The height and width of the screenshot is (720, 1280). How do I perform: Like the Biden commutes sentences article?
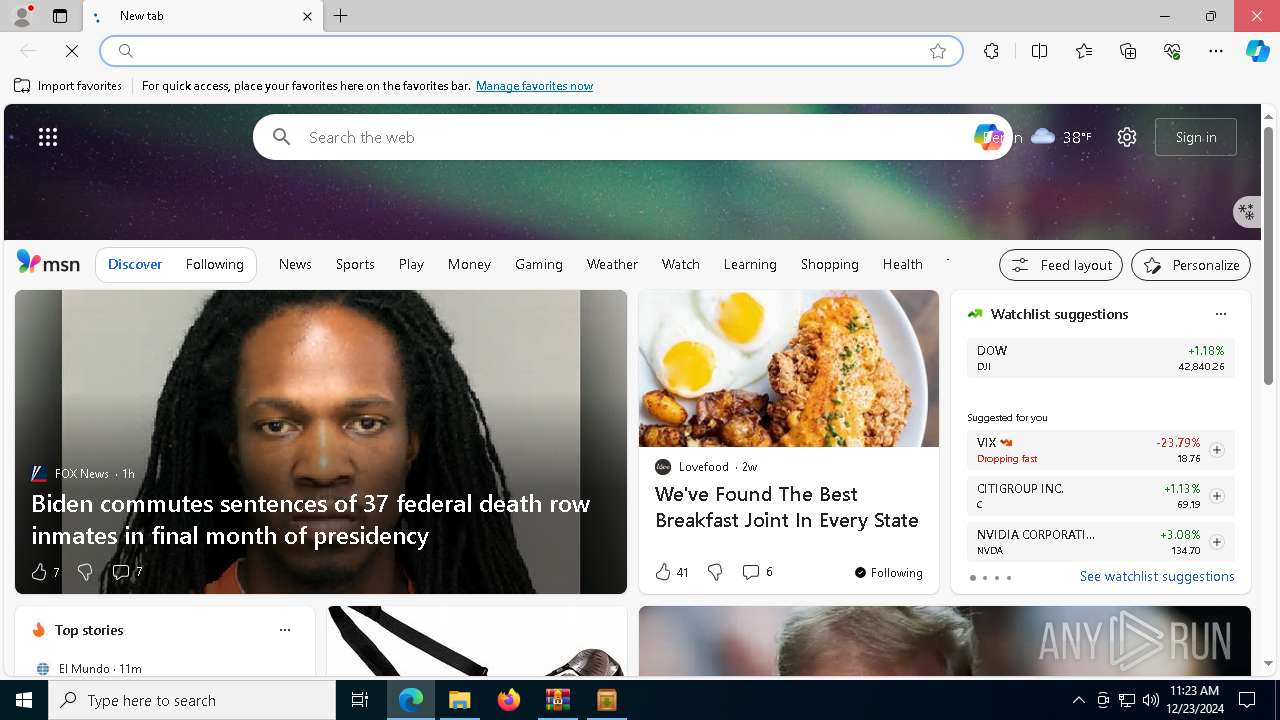[39, 572]
